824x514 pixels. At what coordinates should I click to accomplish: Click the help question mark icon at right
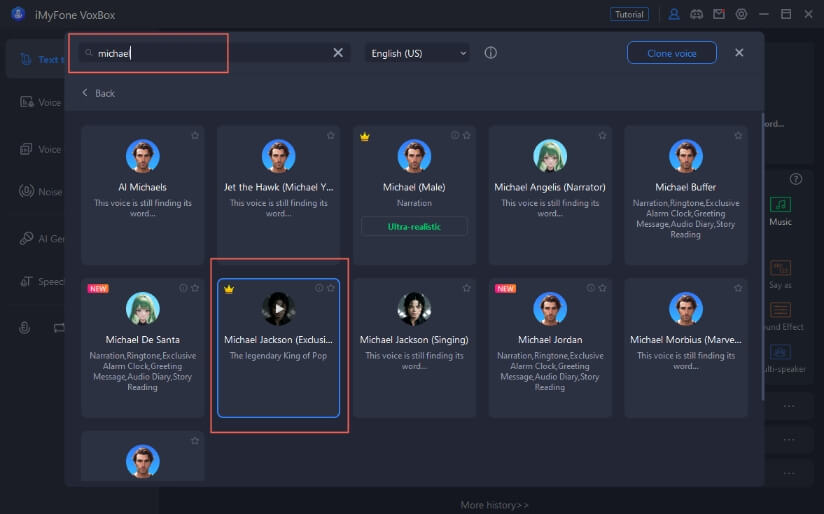pyautogui.click(x=796, y=179)
